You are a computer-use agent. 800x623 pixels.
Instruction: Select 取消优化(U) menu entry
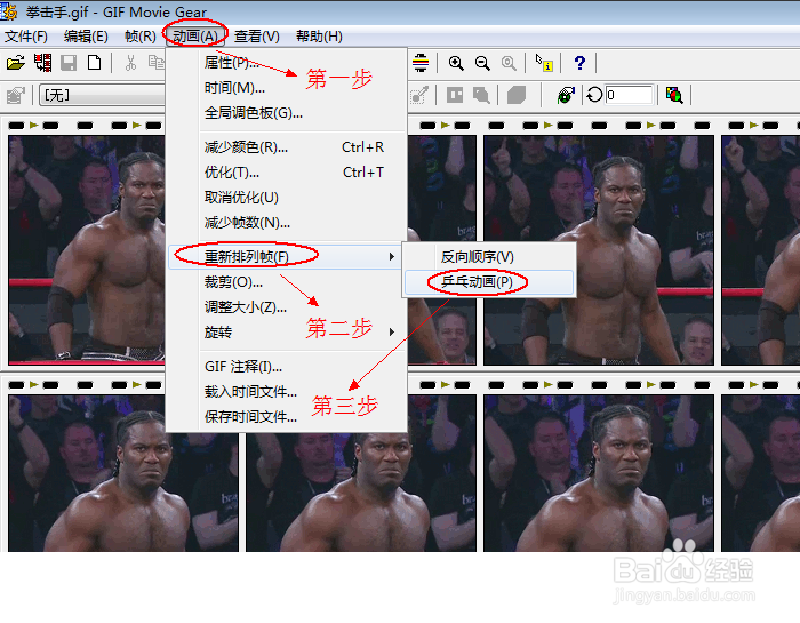tap(287, 197)
